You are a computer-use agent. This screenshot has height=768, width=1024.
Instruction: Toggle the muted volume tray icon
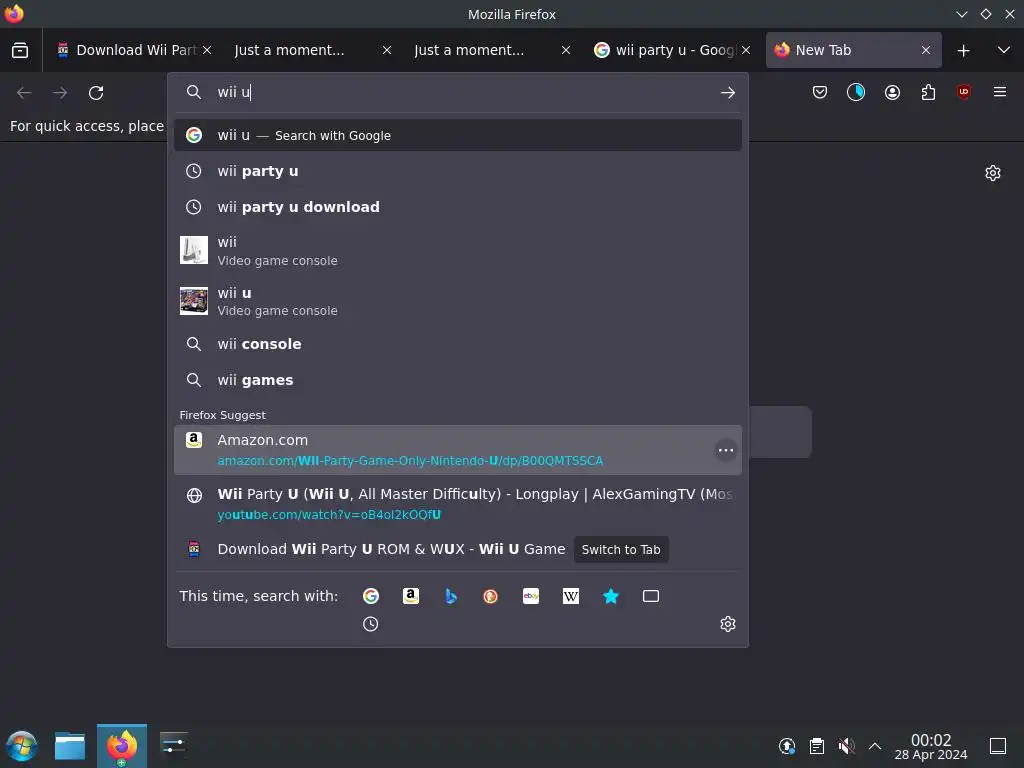(846, 746)
